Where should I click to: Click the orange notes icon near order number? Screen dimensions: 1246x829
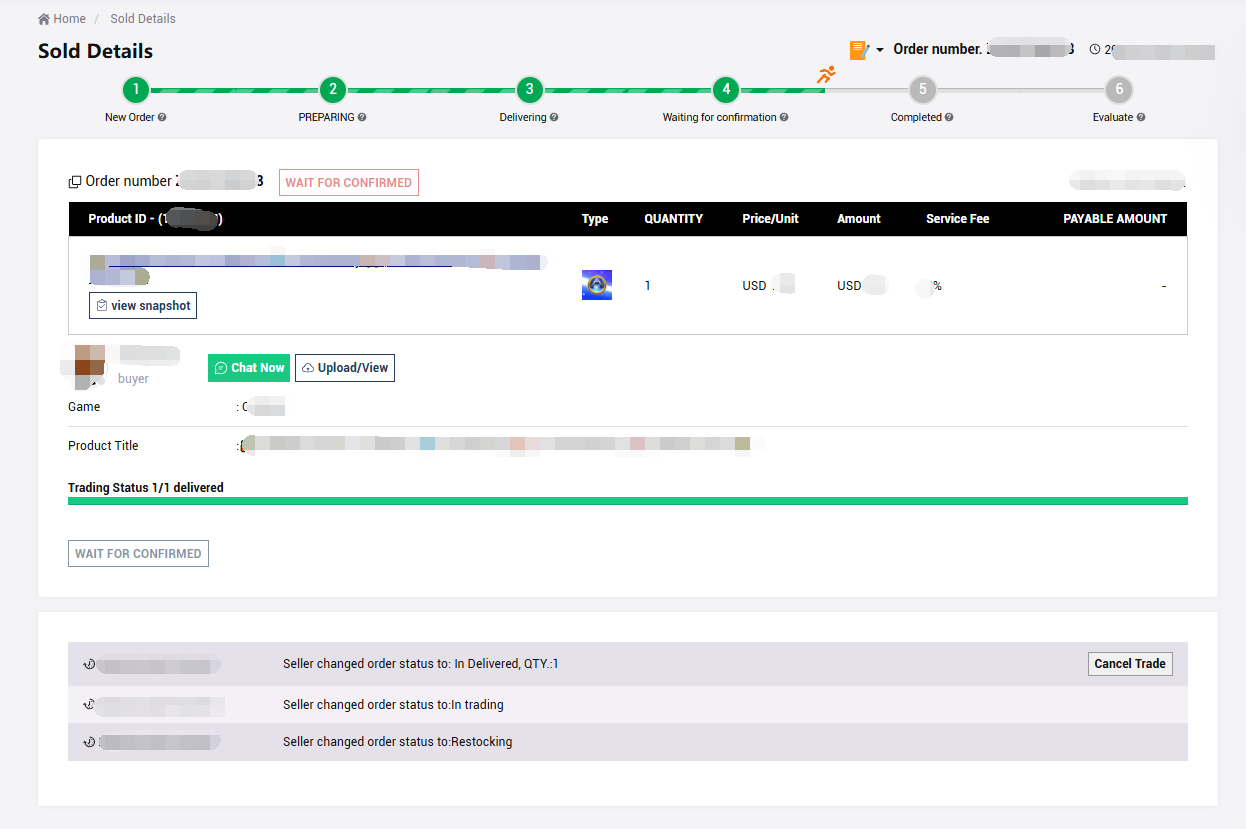pos(858,50)
